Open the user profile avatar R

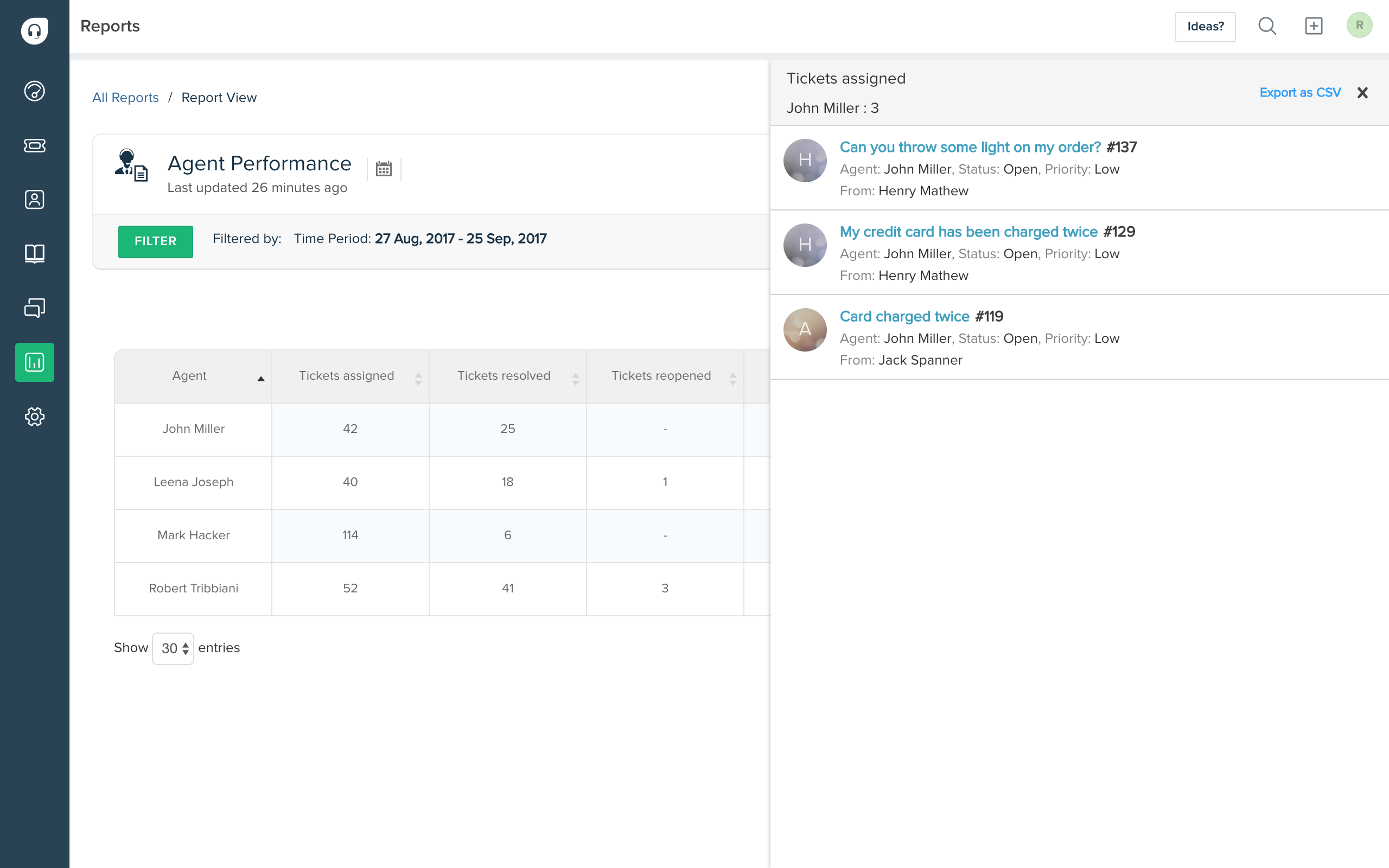click(x=1359, y=25)
